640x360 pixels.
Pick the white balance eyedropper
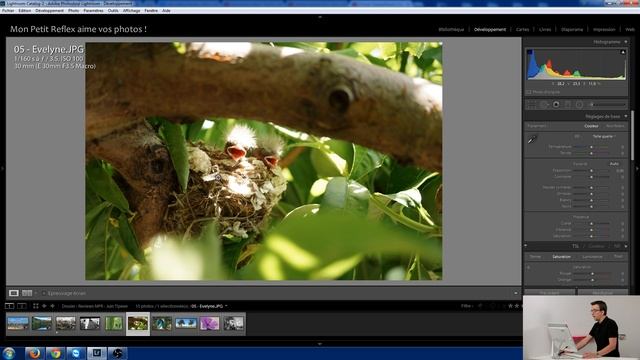click(x=531, y=140)
